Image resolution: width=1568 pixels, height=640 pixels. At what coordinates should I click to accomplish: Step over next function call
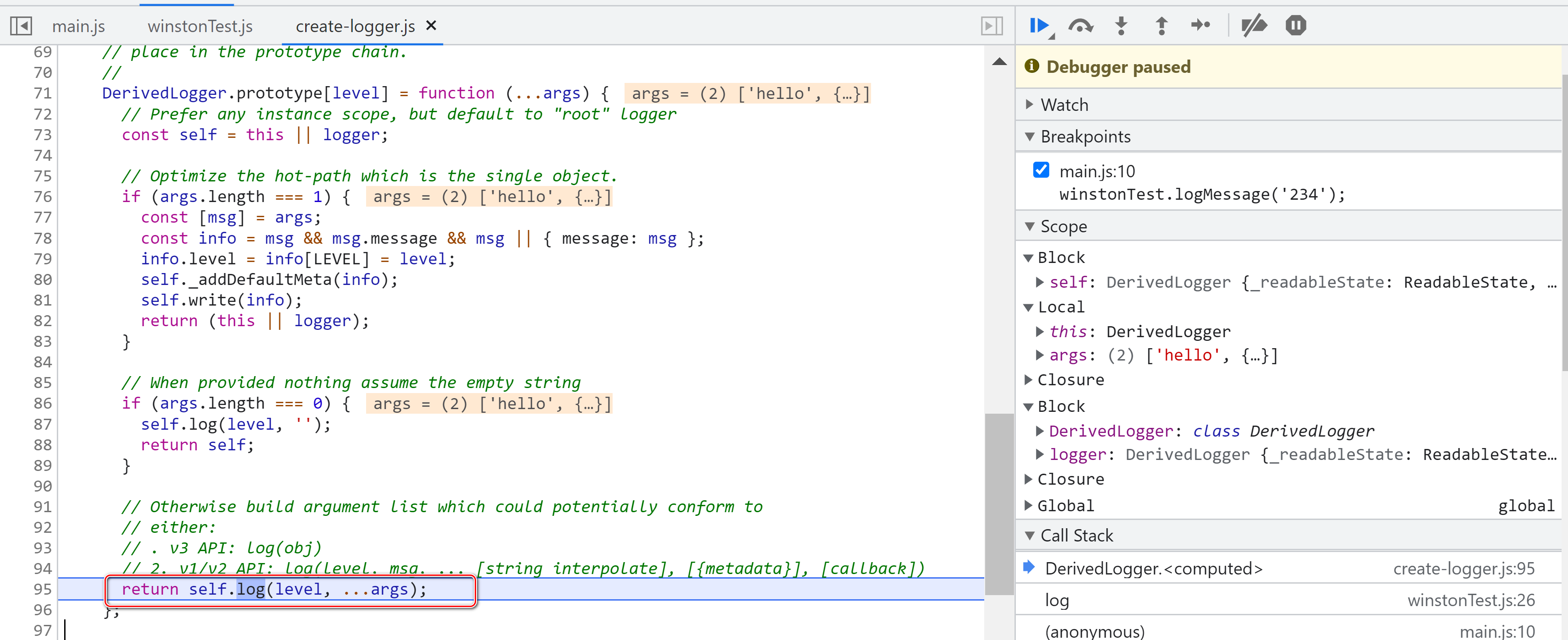[x=1080, y=26]
